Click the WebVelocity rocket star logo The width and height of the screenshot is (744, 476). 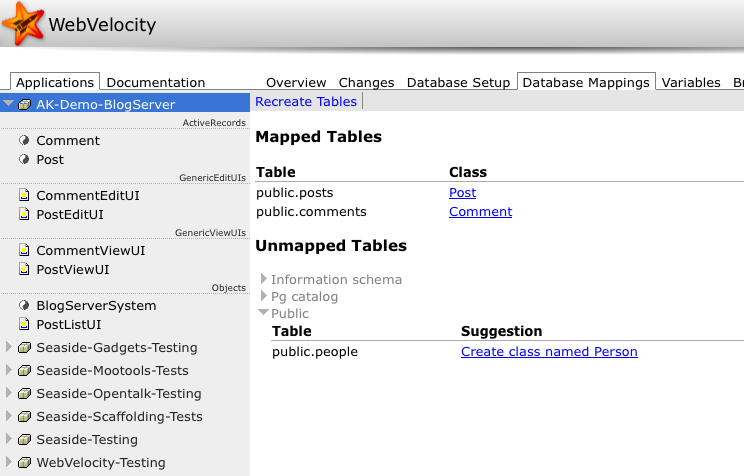coord(22,23)
